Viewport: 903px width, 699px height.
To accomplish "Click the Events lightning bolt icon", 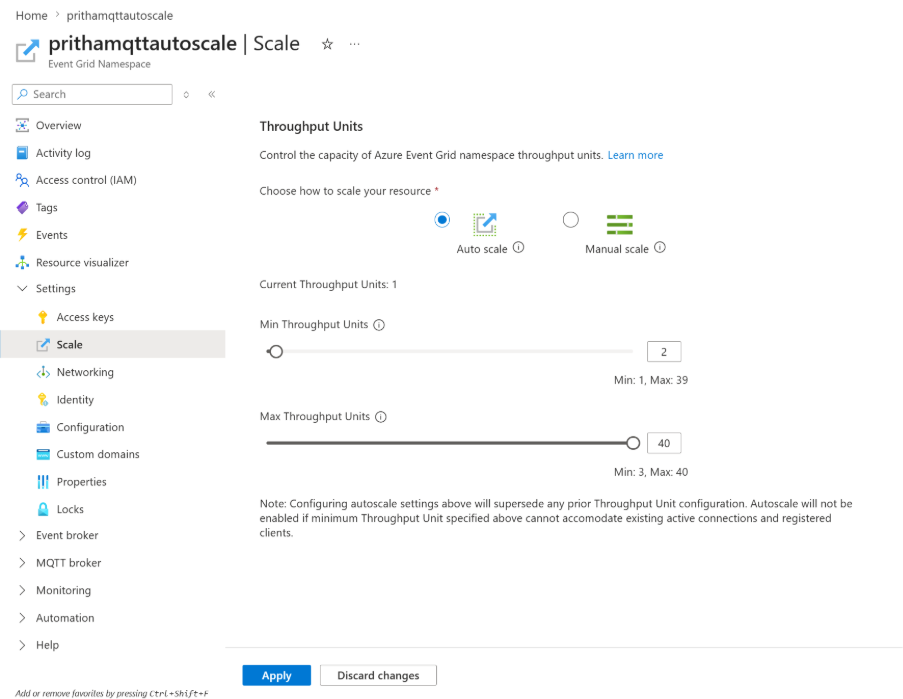I will pyautogui.click(x=22, y=235).
